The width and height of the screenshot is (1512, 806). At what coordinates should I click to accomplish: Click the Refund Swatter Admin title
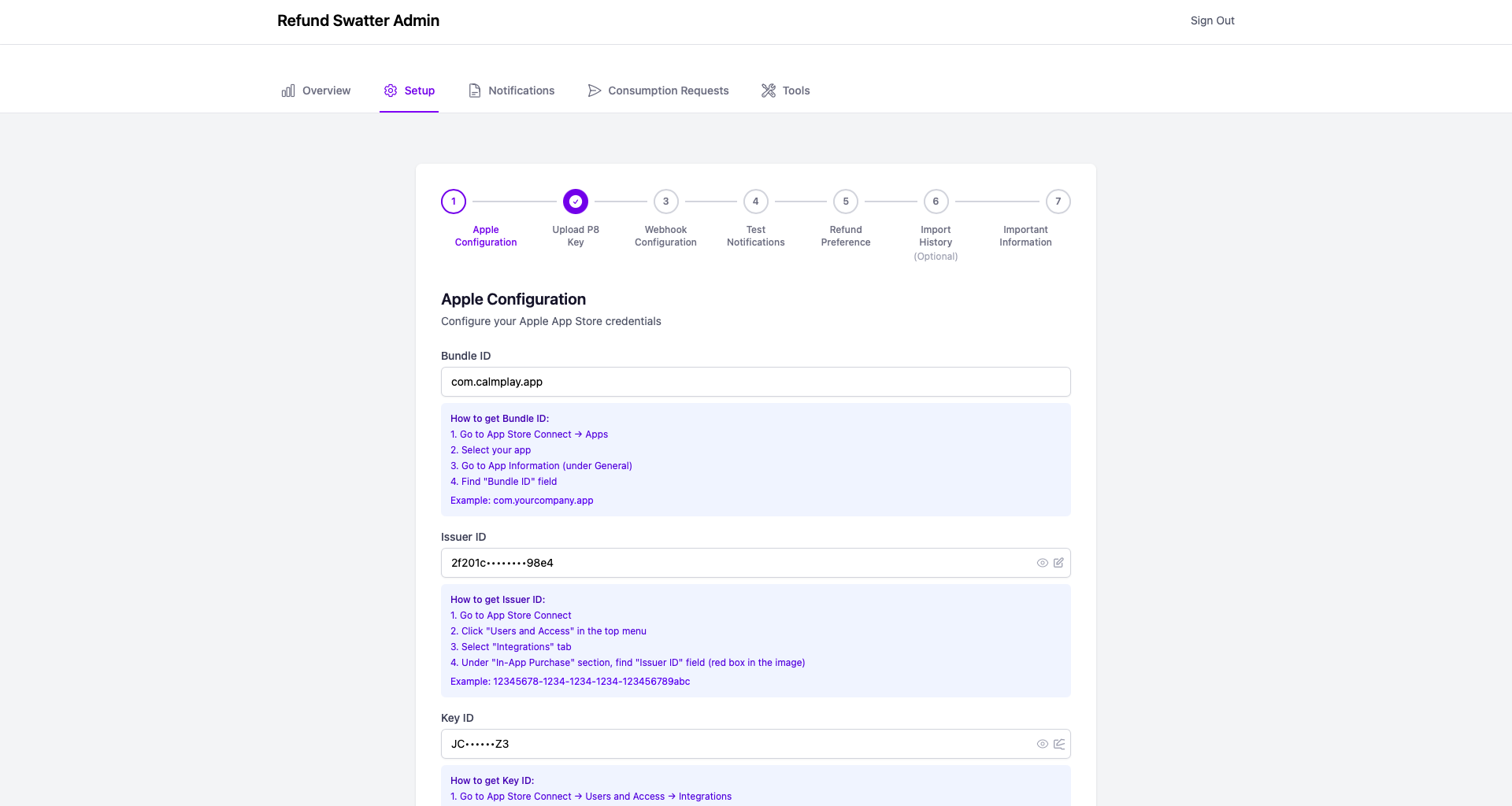pyautogui.click(x=358, y=20)
